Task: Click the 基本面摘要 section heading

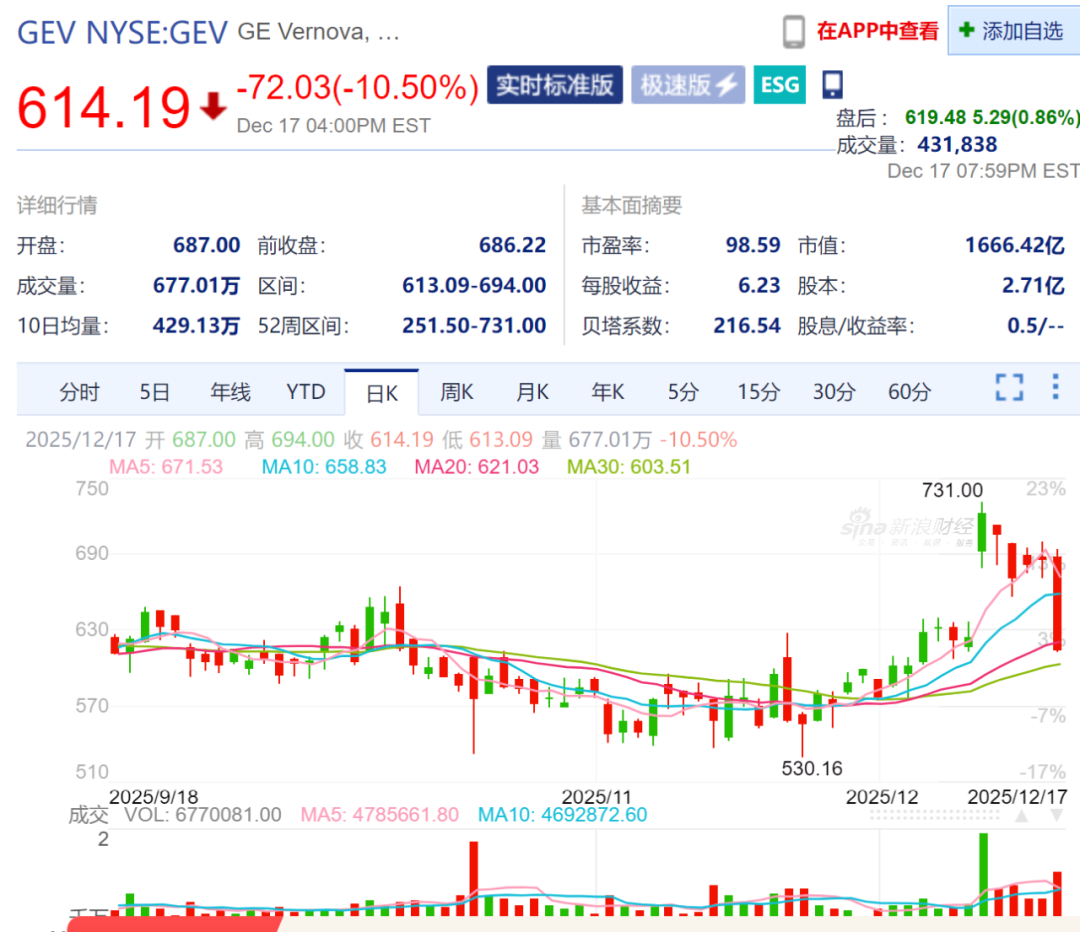Action: [632, 205]
